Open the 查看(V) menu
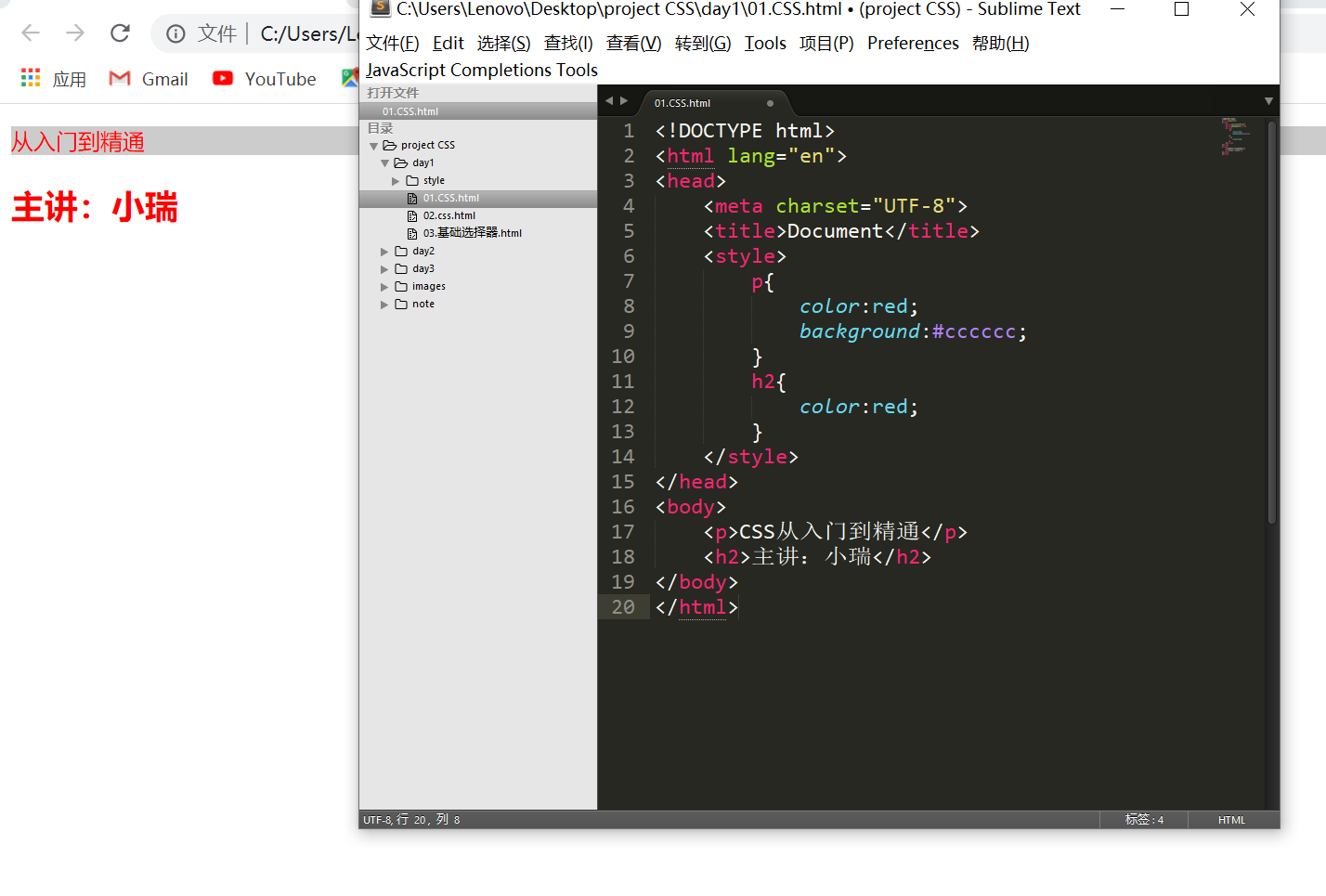Viewport: 1326px width, 896px height. pyautogui.click(x=633, y=44)
